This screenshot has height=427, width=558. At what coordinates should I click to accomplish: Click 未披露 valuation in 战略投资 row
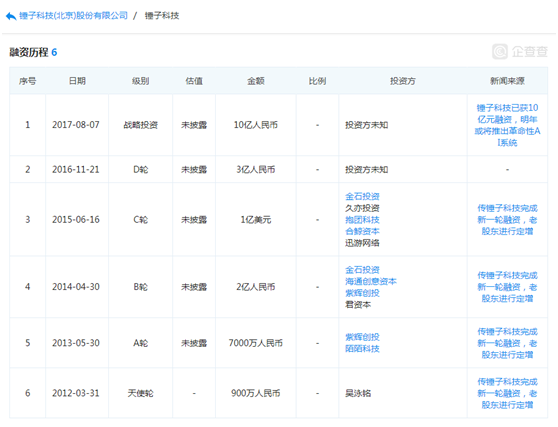tap(194, 125)
